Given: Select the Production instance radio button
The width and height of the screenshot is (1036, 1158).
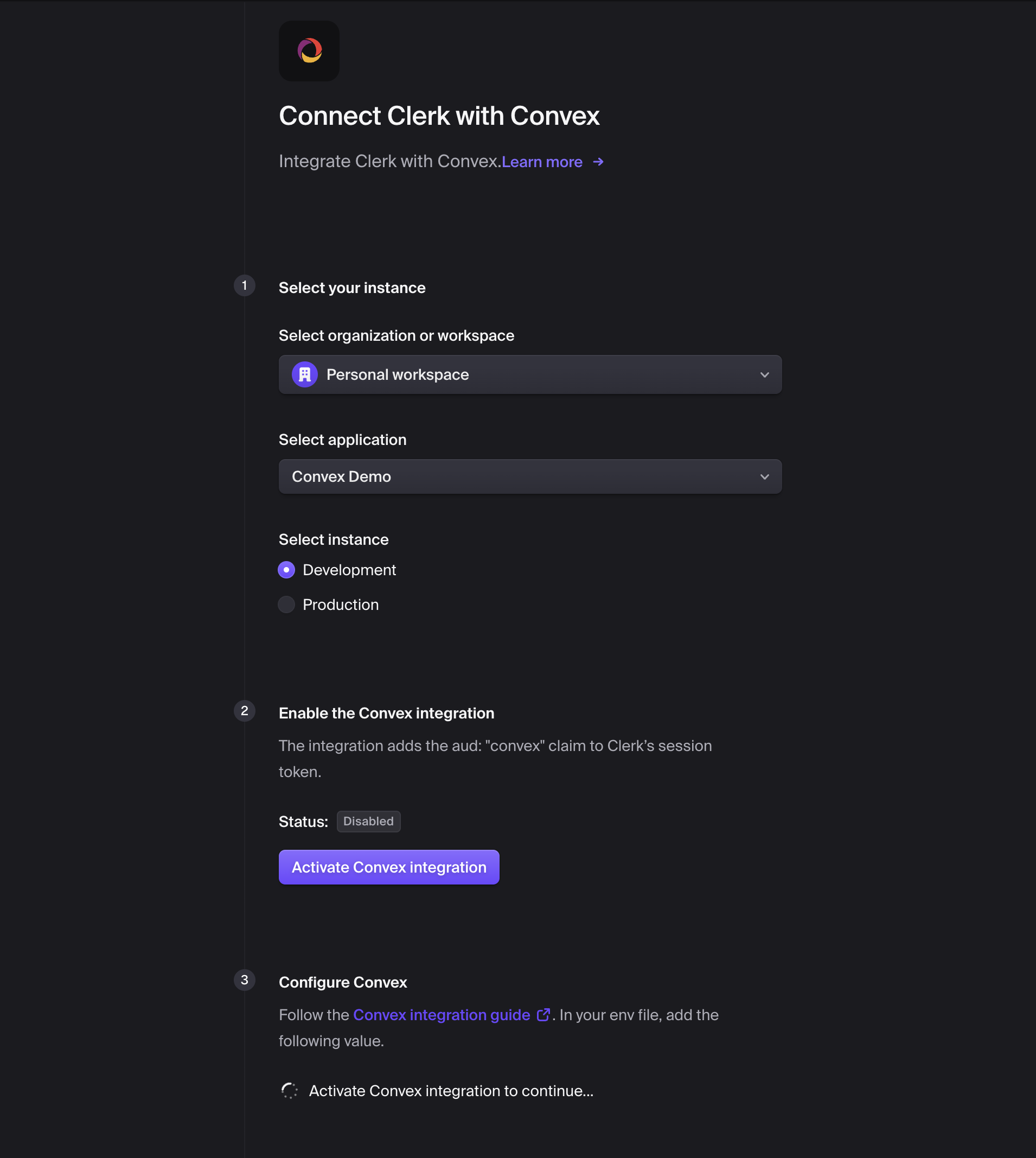Looking at the screenshot, I should tap(286, 604).
